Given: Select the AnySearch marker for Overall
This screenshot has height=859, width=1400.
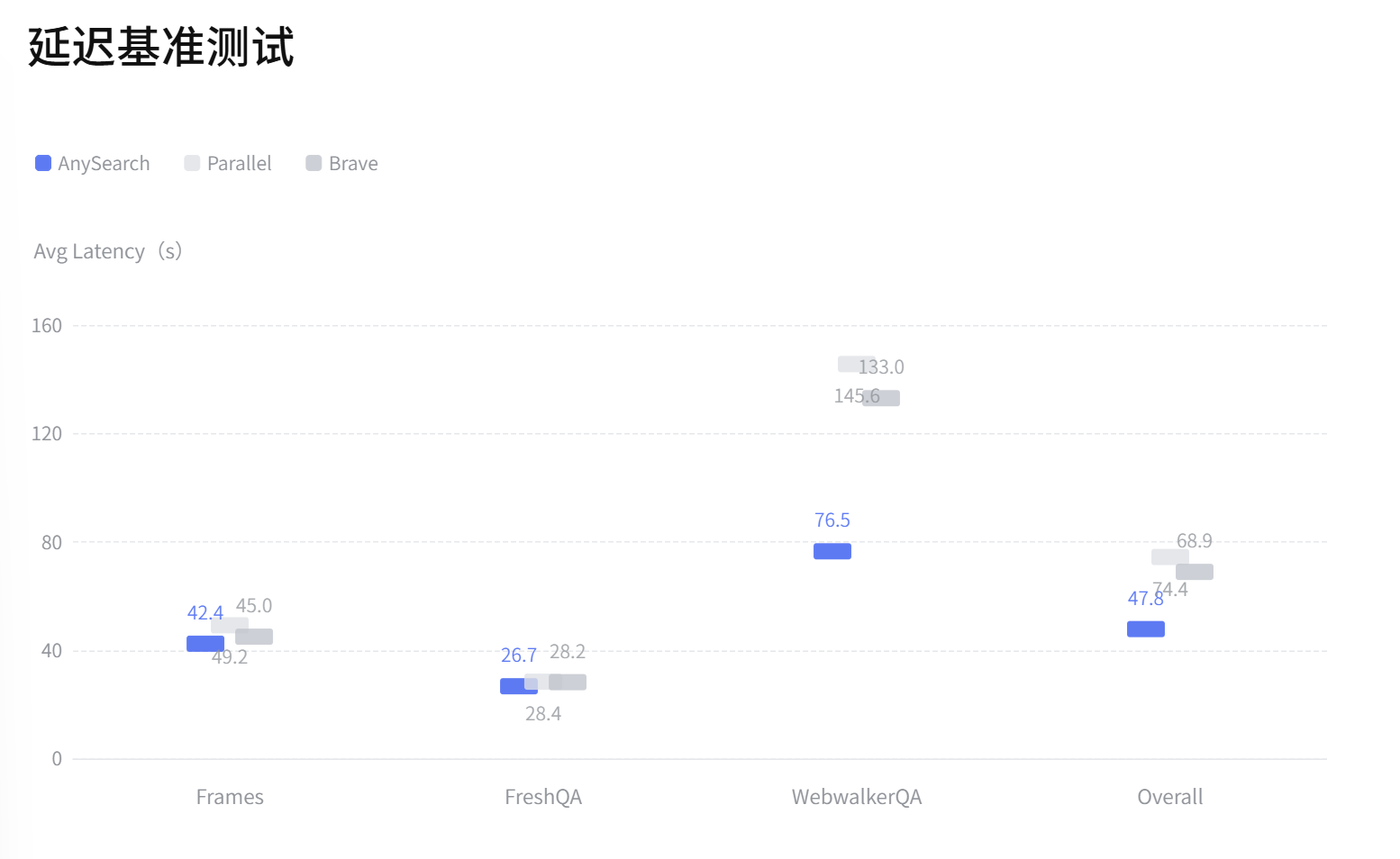Looking at the screenshot, I should (x=1146, y=628).
